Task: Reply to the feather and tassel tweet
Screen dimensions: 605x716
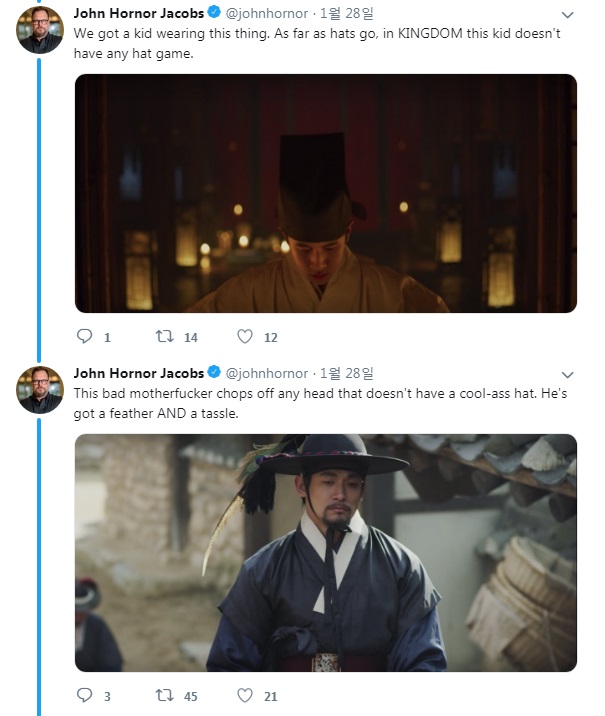Action: click(85, 695)
